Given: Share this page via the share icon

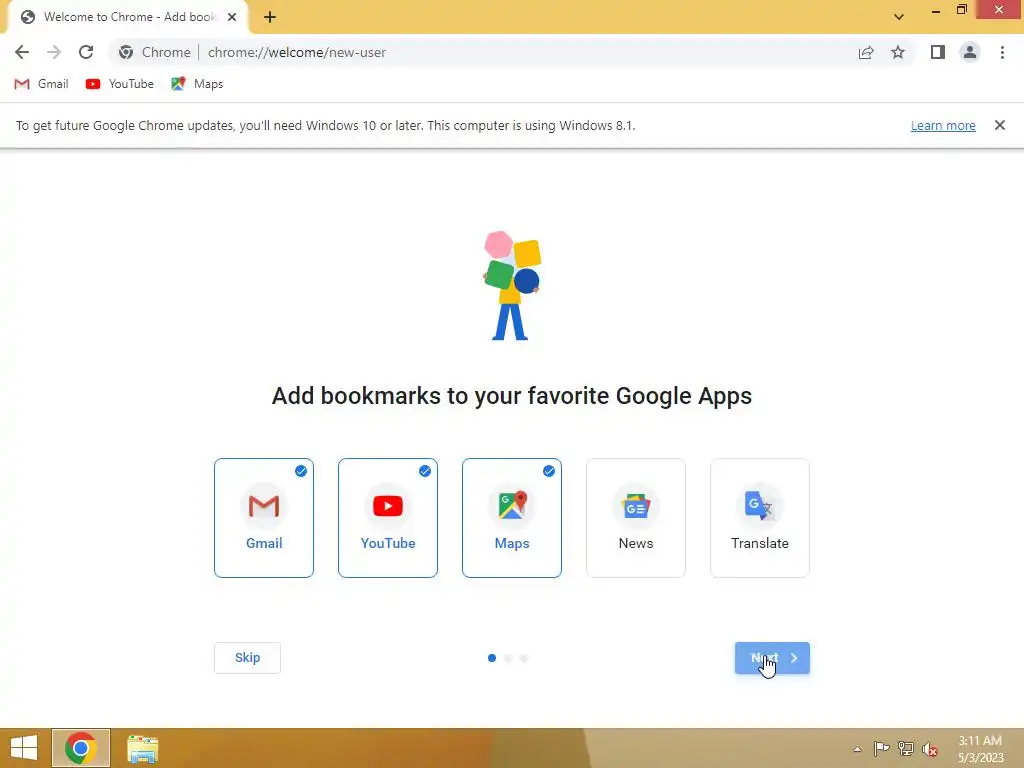Looking at the screenshot, I should point(866,52).
